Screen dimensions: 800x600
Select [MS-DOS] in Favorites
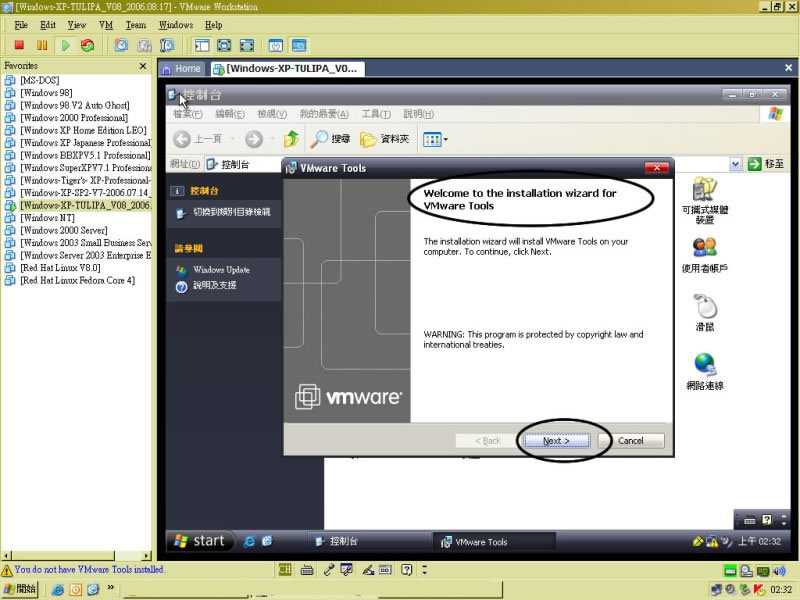click(x=39, y=81)
